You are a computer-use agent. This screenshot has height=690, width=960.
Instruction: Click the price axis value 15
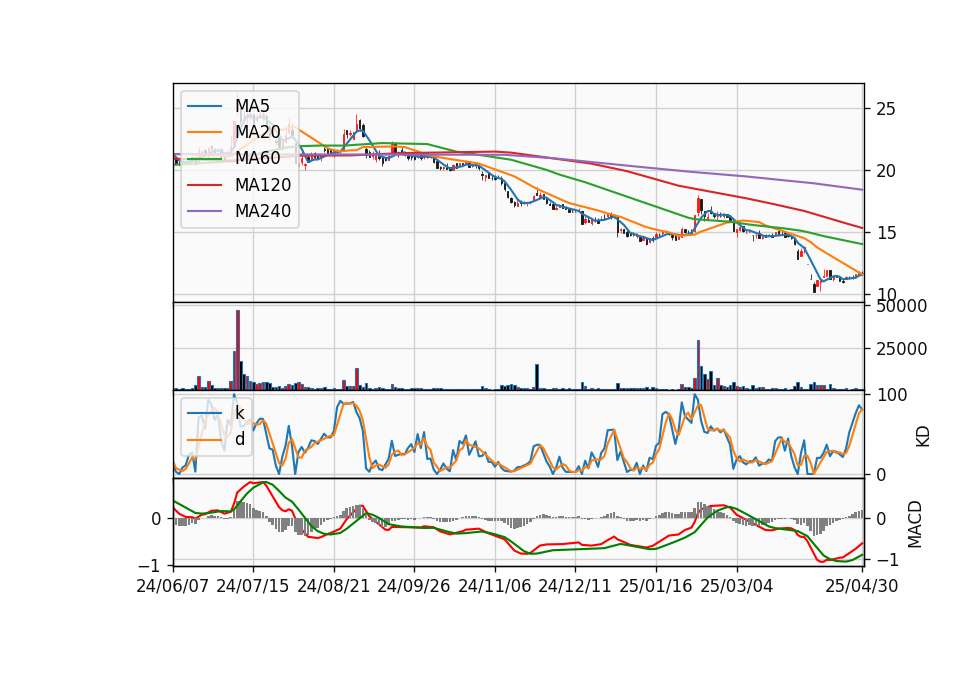pyautogui.click(x=885, y=233)
